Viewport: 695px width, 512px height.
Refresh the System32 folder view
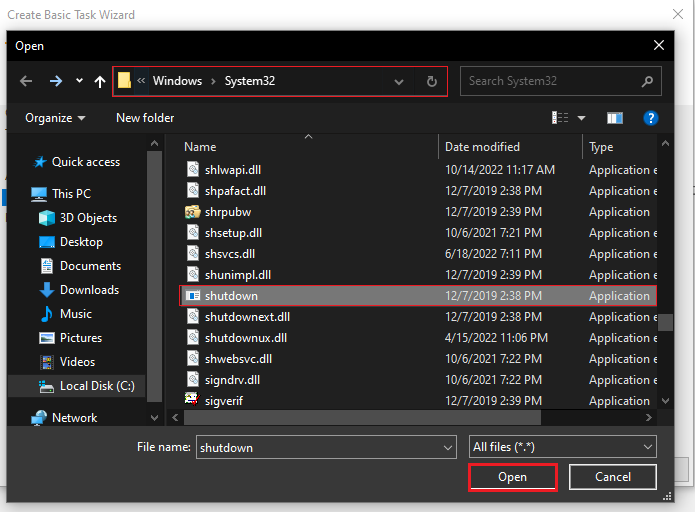pos(431,81)
